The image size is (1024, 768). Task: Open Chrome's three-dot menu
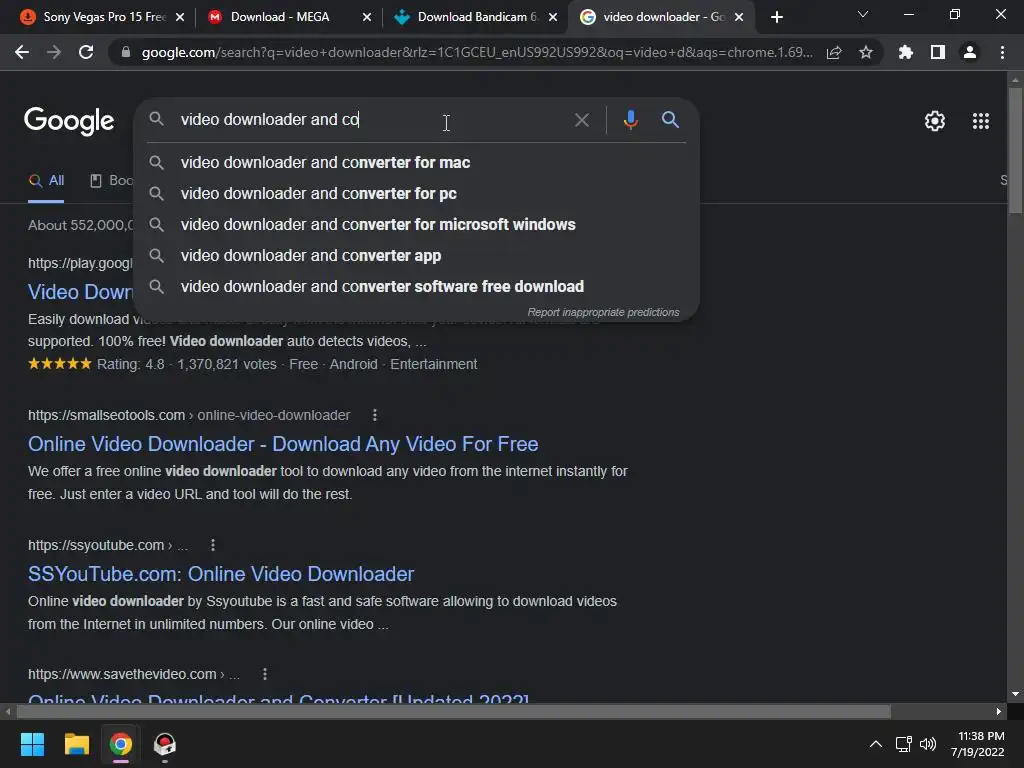(1002, 52)
